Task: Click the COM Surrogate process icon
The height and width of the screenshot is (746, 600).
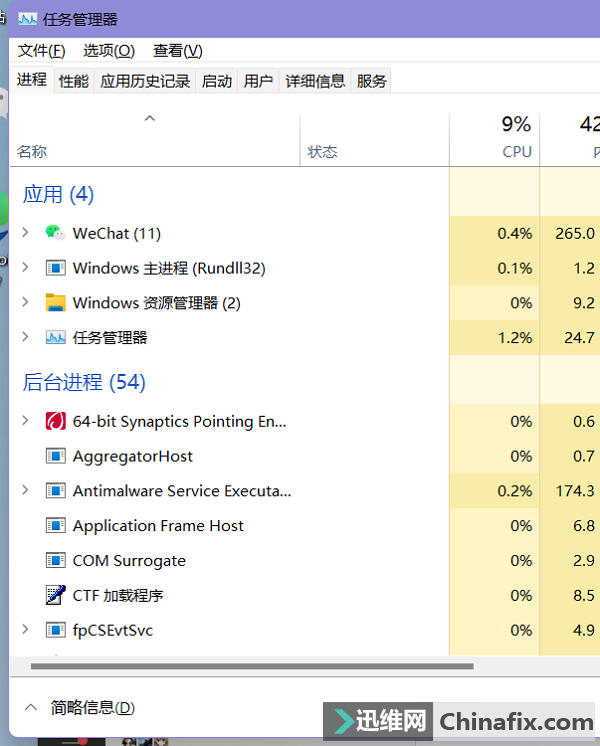Action: tap(55, 560)
